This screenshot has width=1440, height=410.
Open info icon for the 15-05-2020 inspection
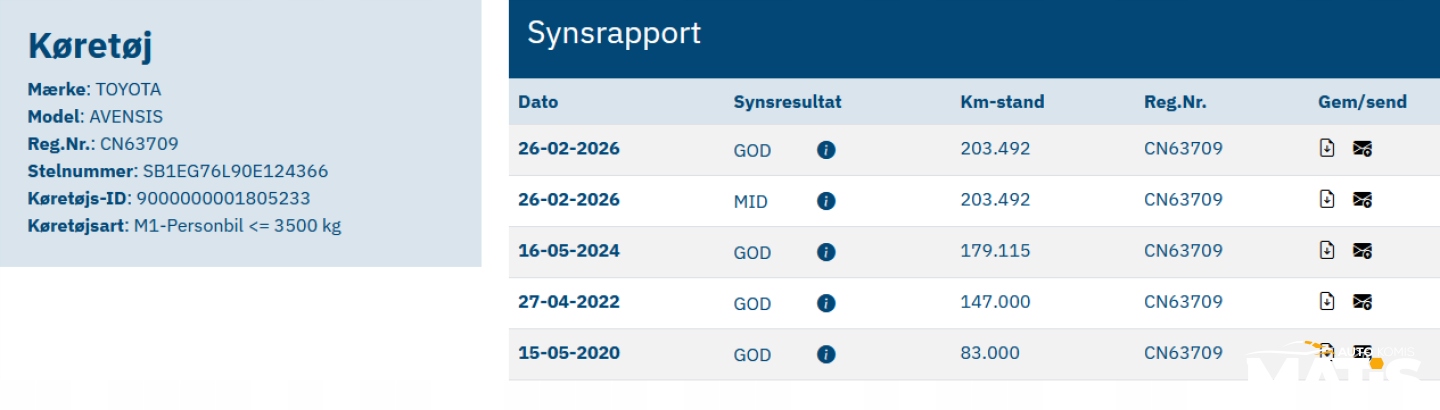coord(826,354)
